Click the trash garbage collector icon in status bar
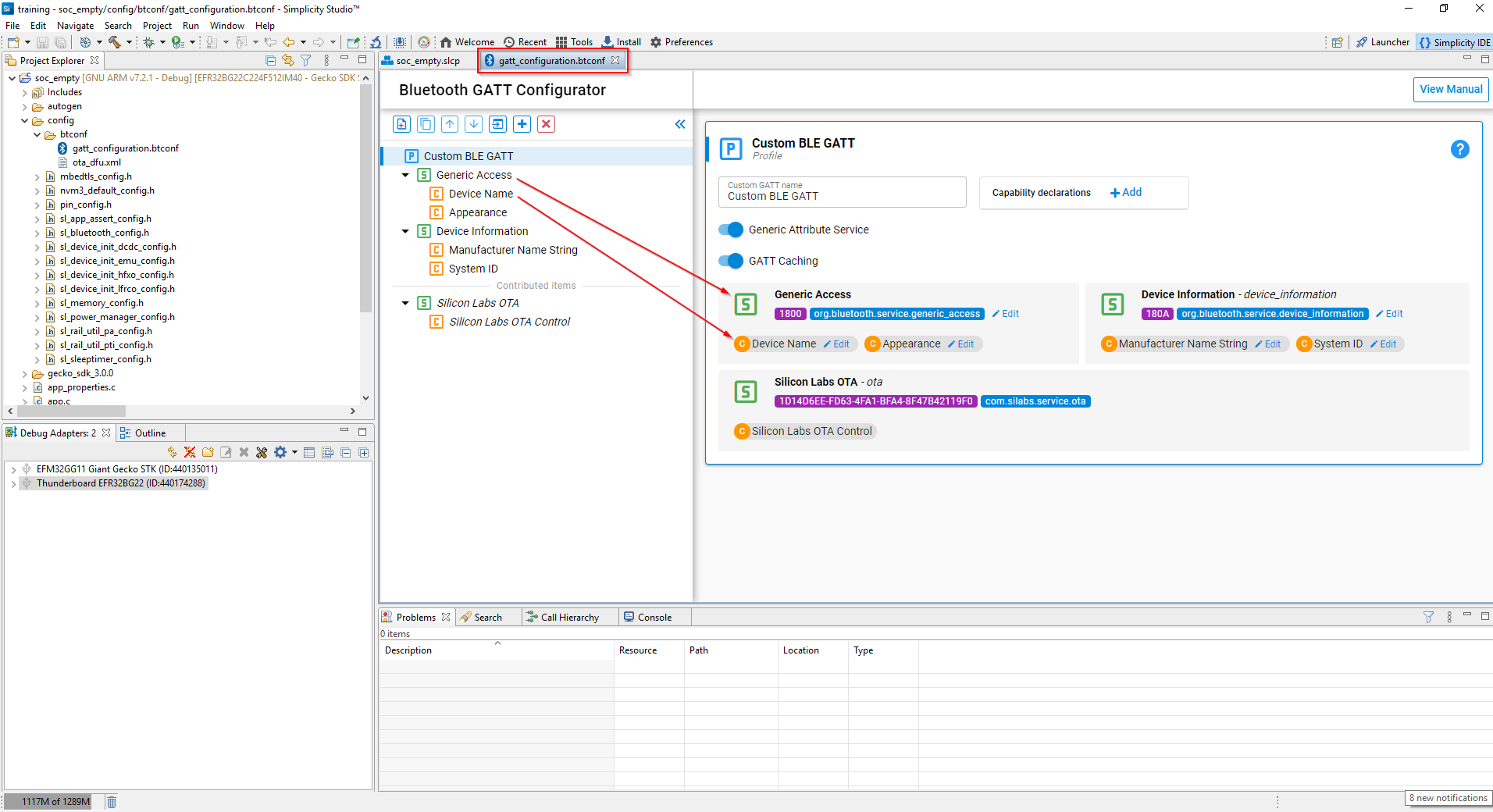The width and height of the screenshot is (1493, 812). pyautogui.click(x=112, y=802)
